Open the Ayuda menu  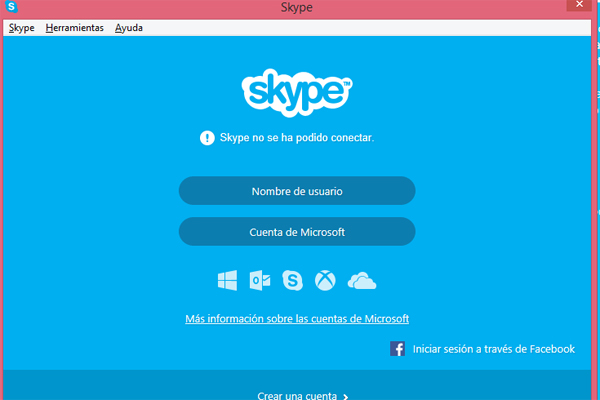pyautogui.click(x=129, y=28)
